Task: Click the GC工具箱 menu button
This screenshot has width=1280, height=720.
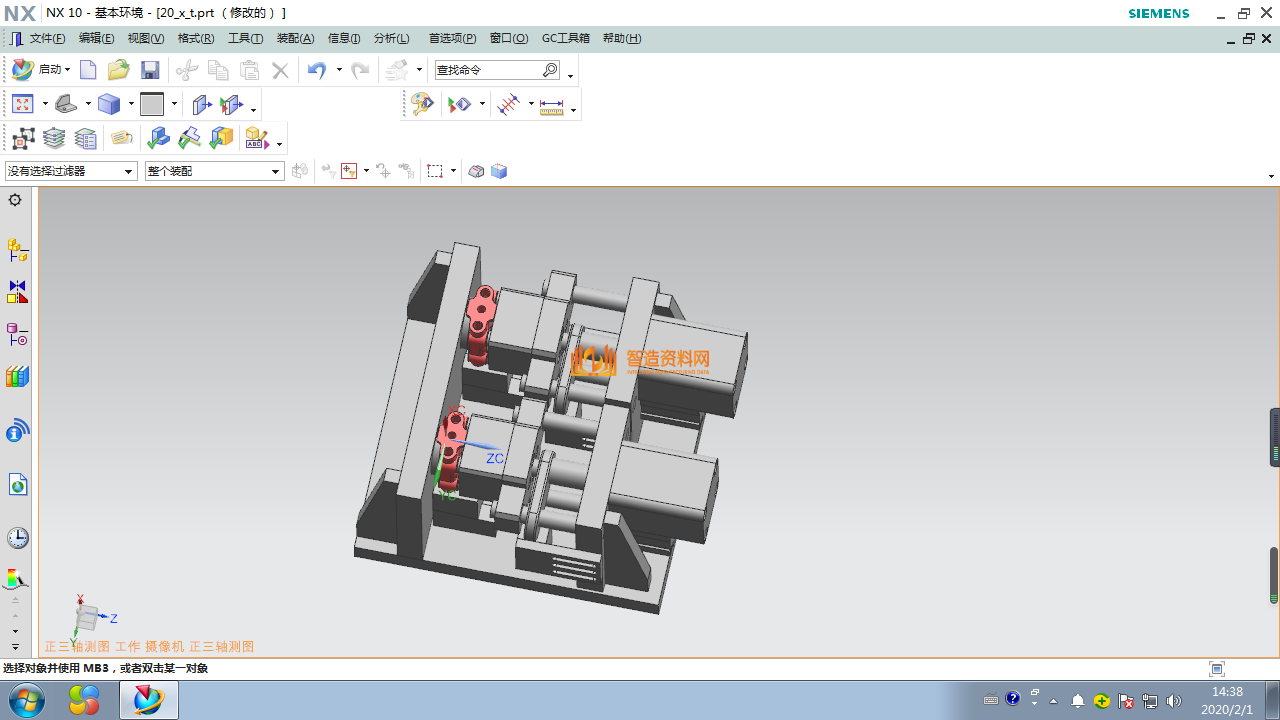Action: click(x=565, y=38)
